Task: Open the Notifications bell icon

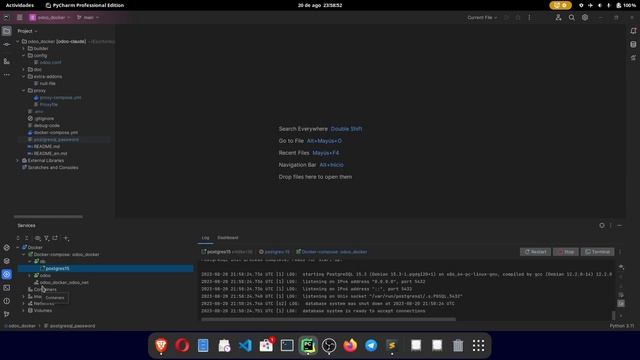Action: click(x=633, y=31)
